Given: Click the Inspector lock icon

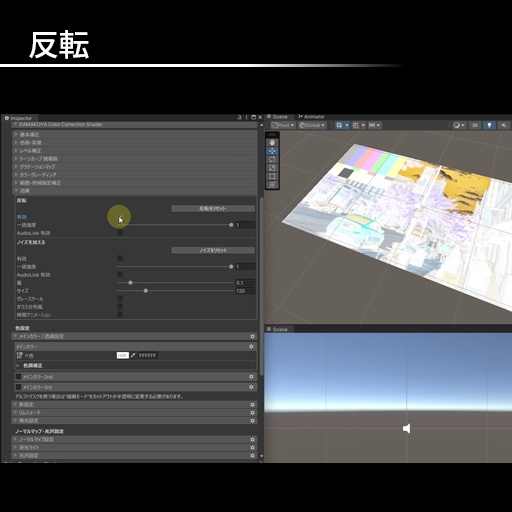Looking at the screenshot, I should tap(239, 117).
